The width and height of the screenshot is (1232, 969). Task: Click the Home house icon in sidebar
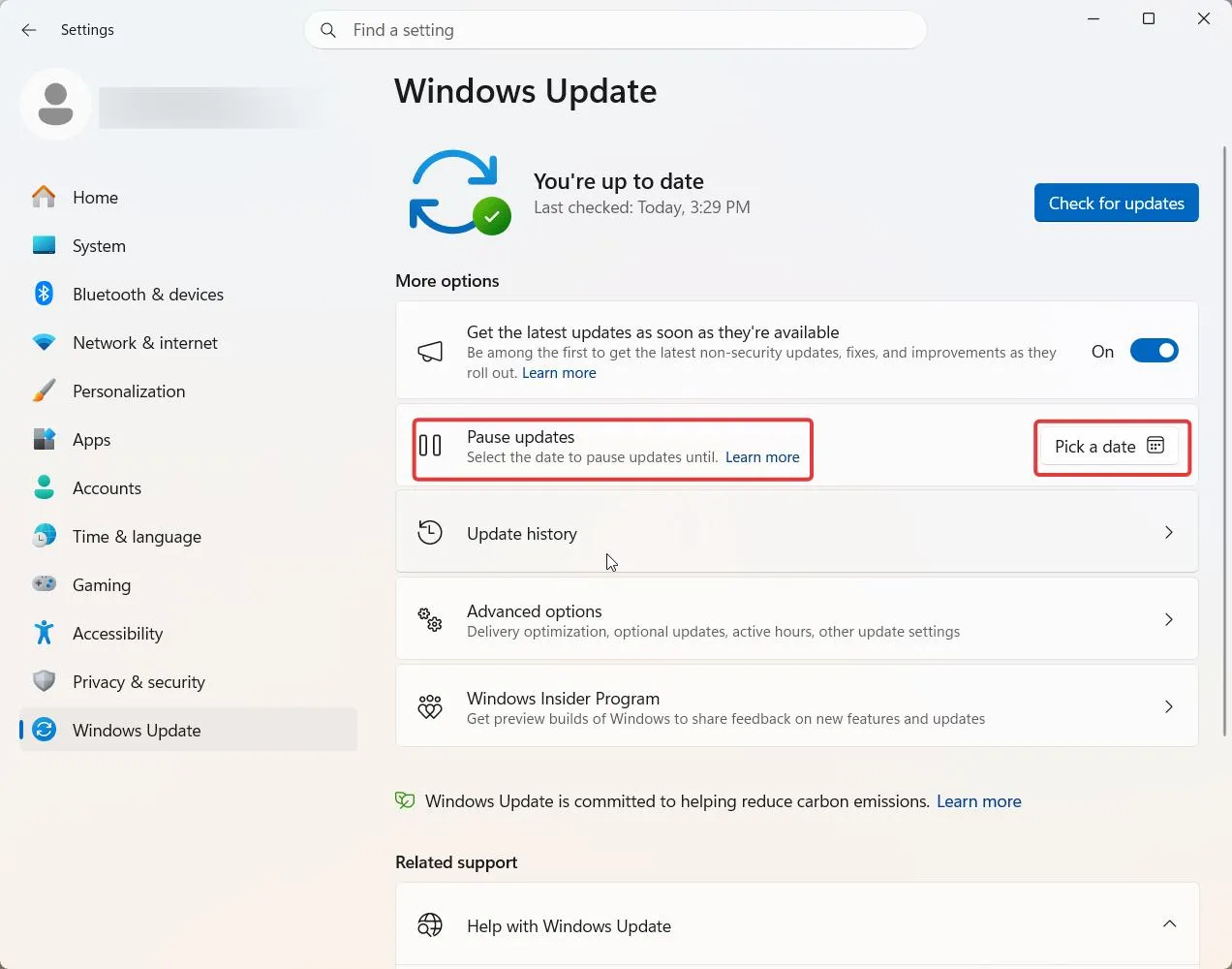coord(44,197)
